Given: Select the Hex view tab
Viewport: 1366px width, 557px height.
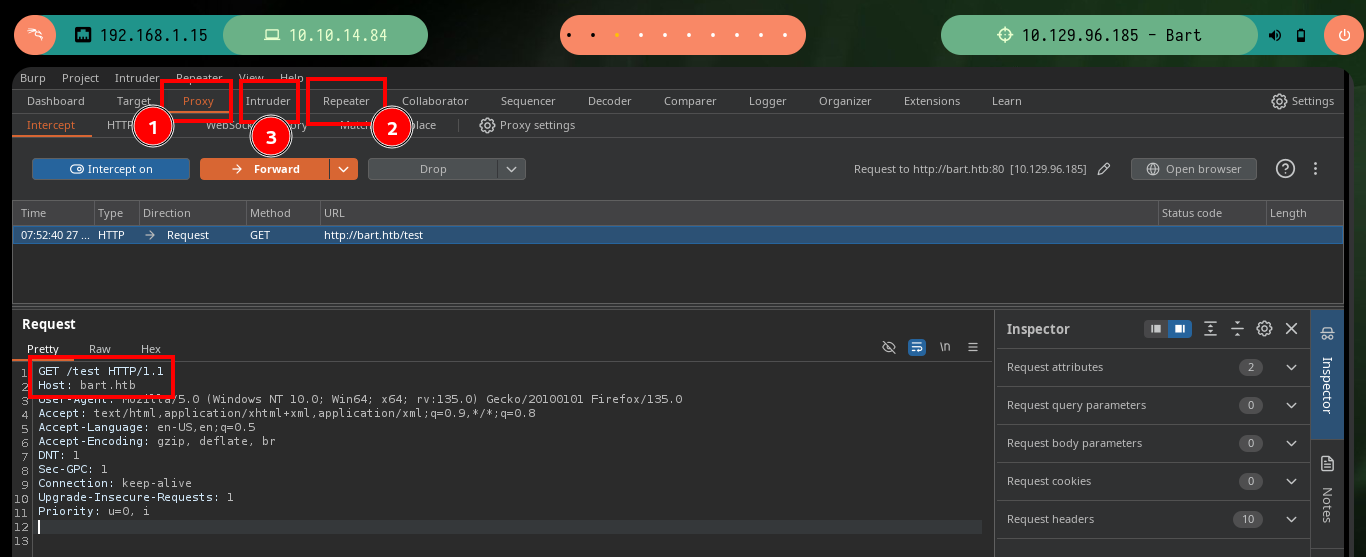Looking at the screenshot, I should [151, 349].
